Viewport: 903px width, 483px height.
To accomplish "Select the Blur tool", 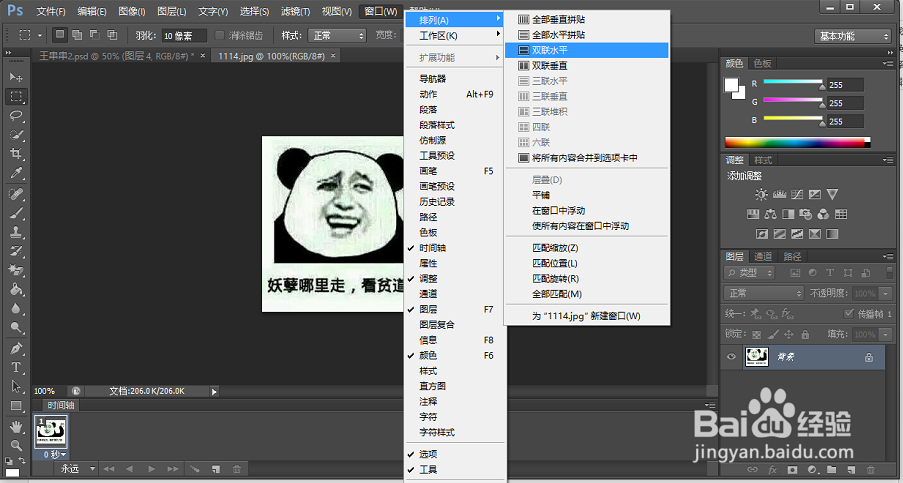I will [x=16, y=308].
